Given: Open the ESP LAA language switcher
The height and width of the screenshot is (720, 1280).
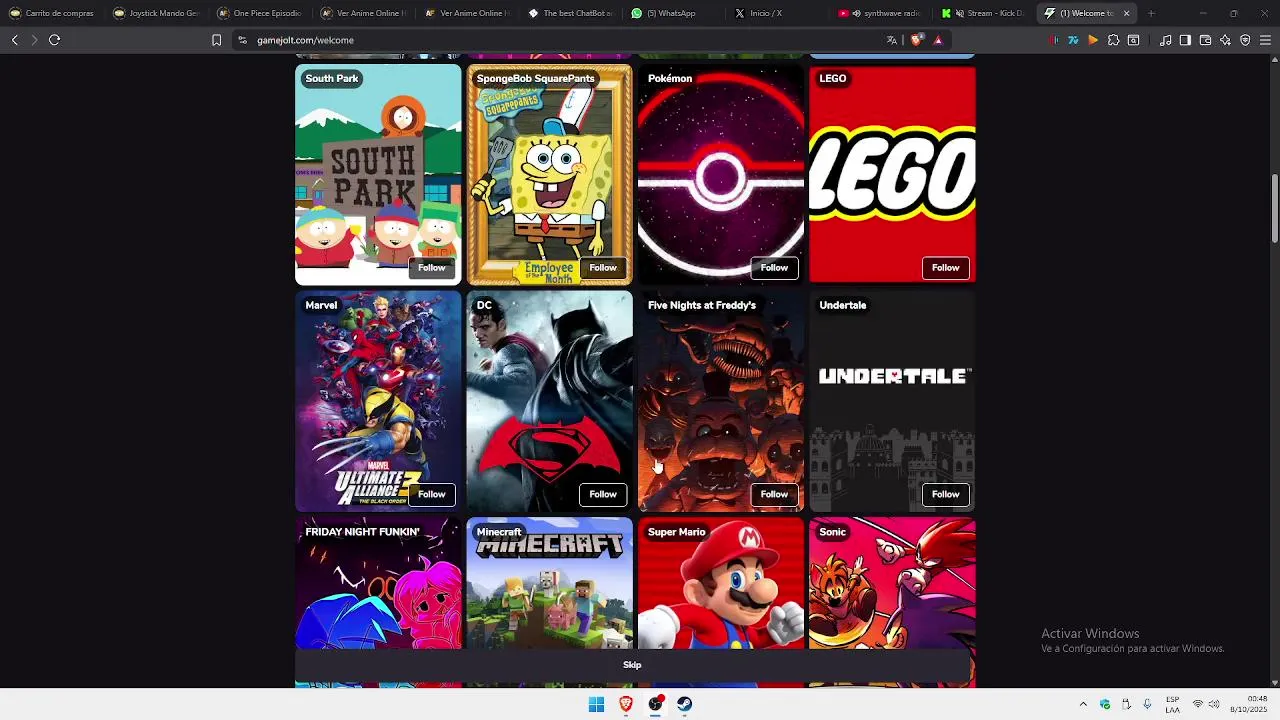Looking at the screenshot, I should click(x=1173, y=704).
